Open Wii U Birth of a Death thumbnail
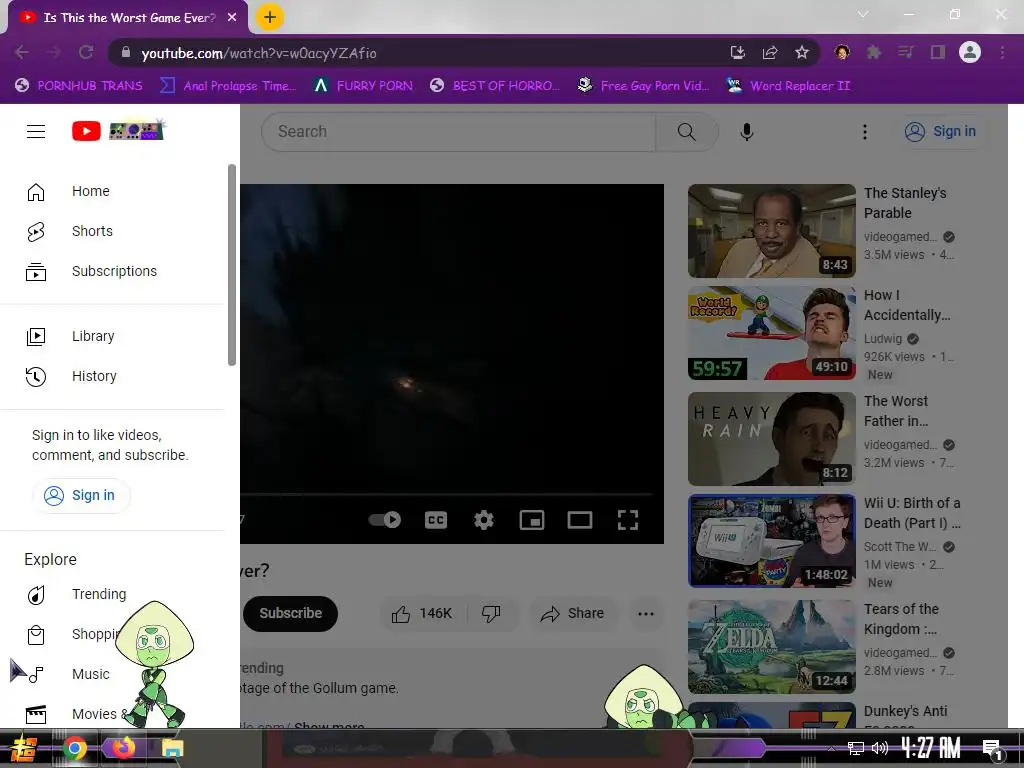Viewport: 1024px width, 768px height. tap(771, 541)
